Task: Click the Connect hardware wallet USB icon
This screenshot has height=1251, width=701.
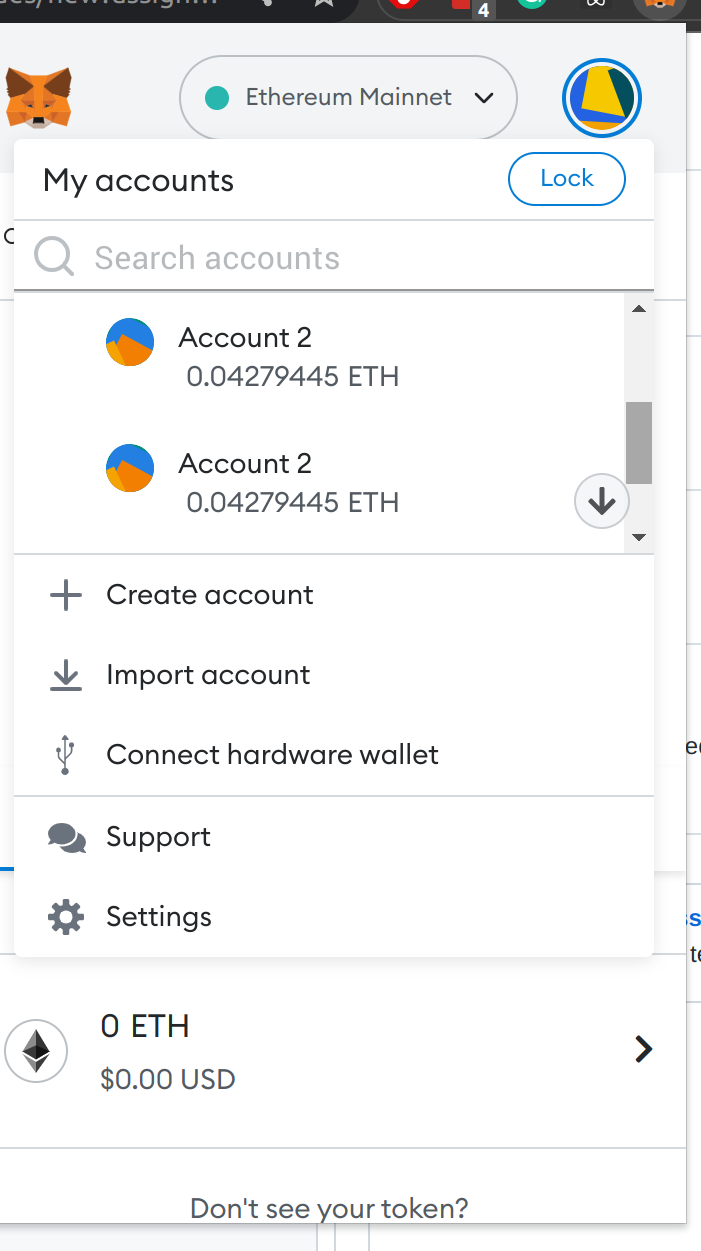Action: (x=65, y=754)
